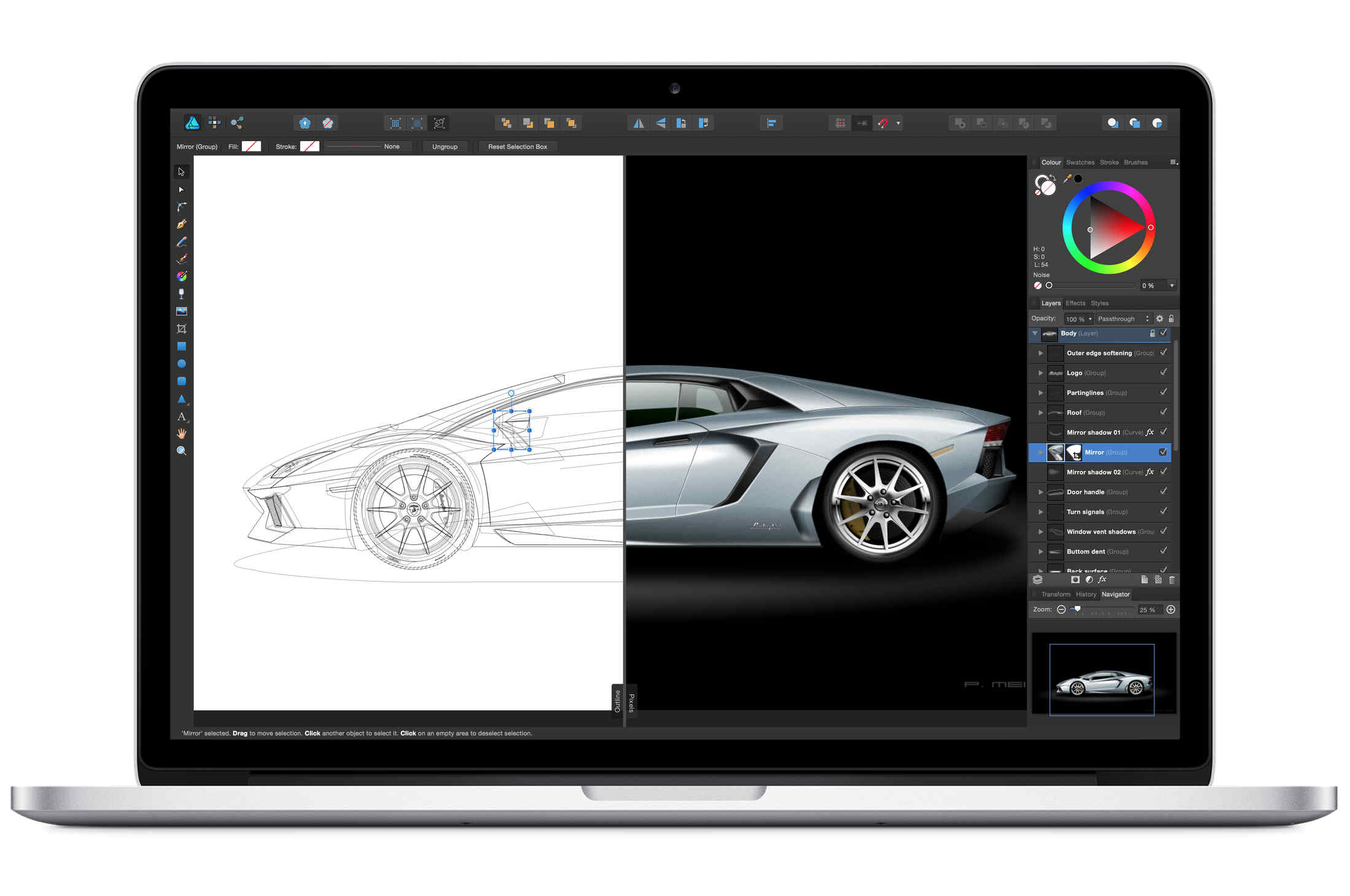This screenshot has height=896, width=1350.
Task: Switch to the Swatches tab
Action: [x=1080, y=163]
